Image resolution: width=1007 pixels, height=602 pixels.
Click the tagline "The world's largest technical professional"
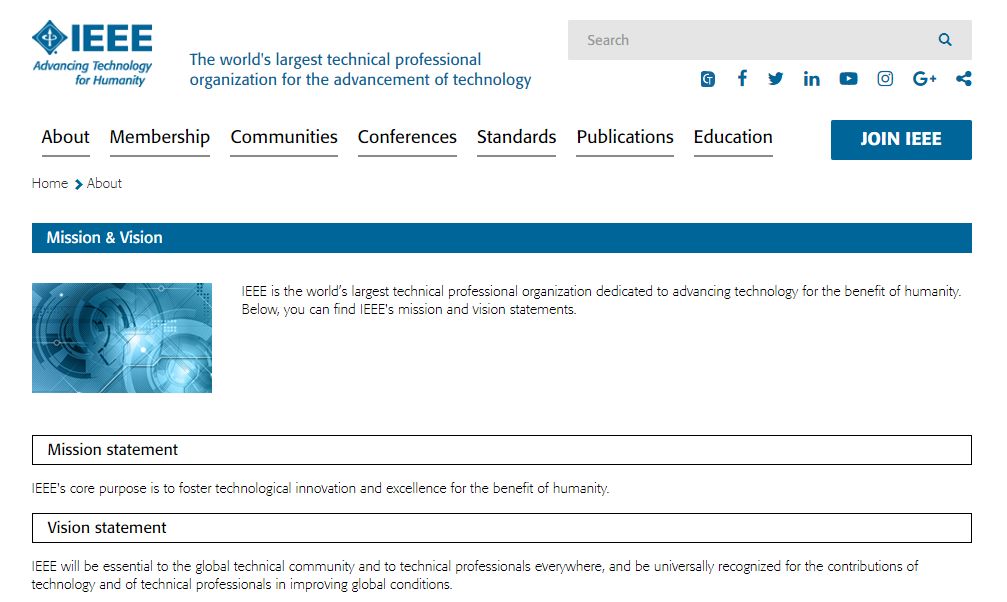(x=335, y=60)
